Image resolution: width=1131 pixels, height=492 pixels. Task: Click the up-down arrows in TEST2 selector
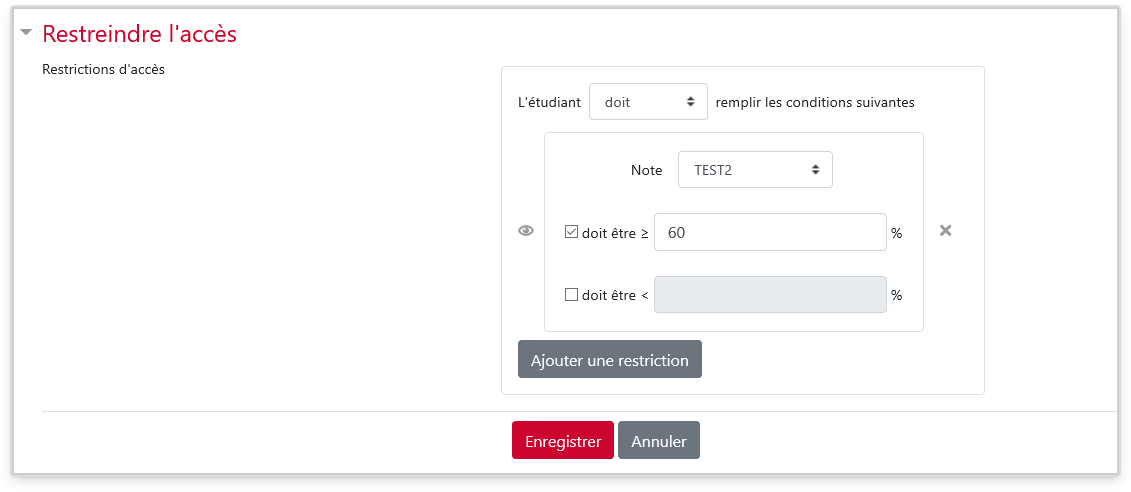tap(816, 170)
